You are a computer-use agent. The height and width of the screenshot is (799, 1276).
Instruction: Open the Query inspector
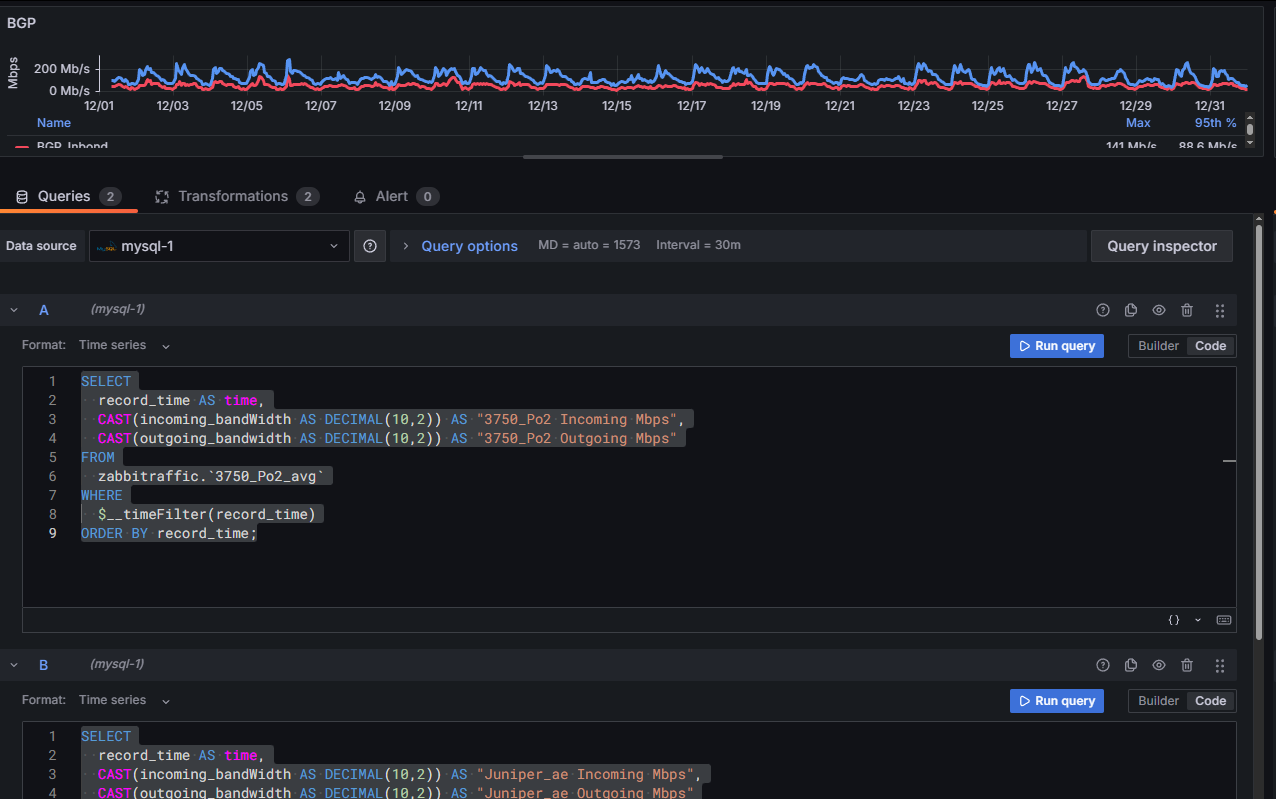tap(1162, 246)
